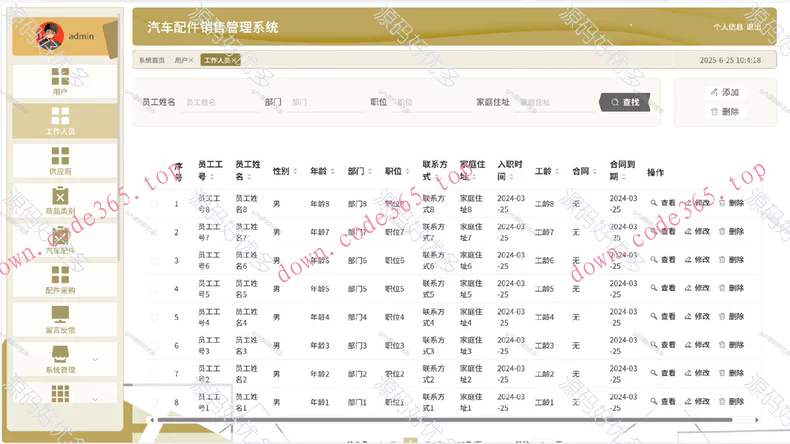Open the 汽车配件 sidebar module
790x444 pixels.
[65, 240]
